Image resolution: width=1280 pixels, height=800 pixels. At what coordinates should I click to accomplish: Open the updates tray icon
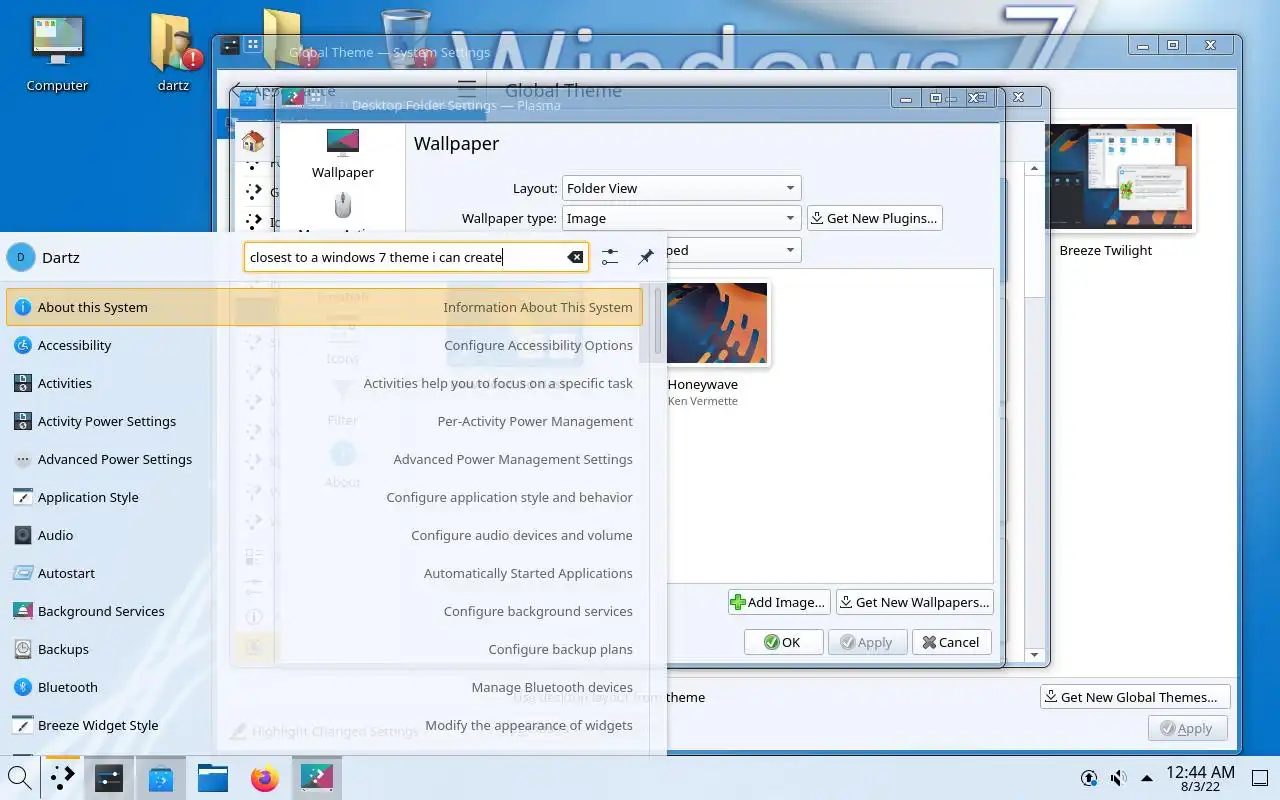pos(1089,778)
